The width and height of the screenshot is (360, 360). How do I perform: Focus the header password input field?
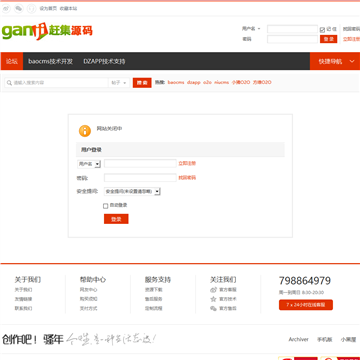292,39
